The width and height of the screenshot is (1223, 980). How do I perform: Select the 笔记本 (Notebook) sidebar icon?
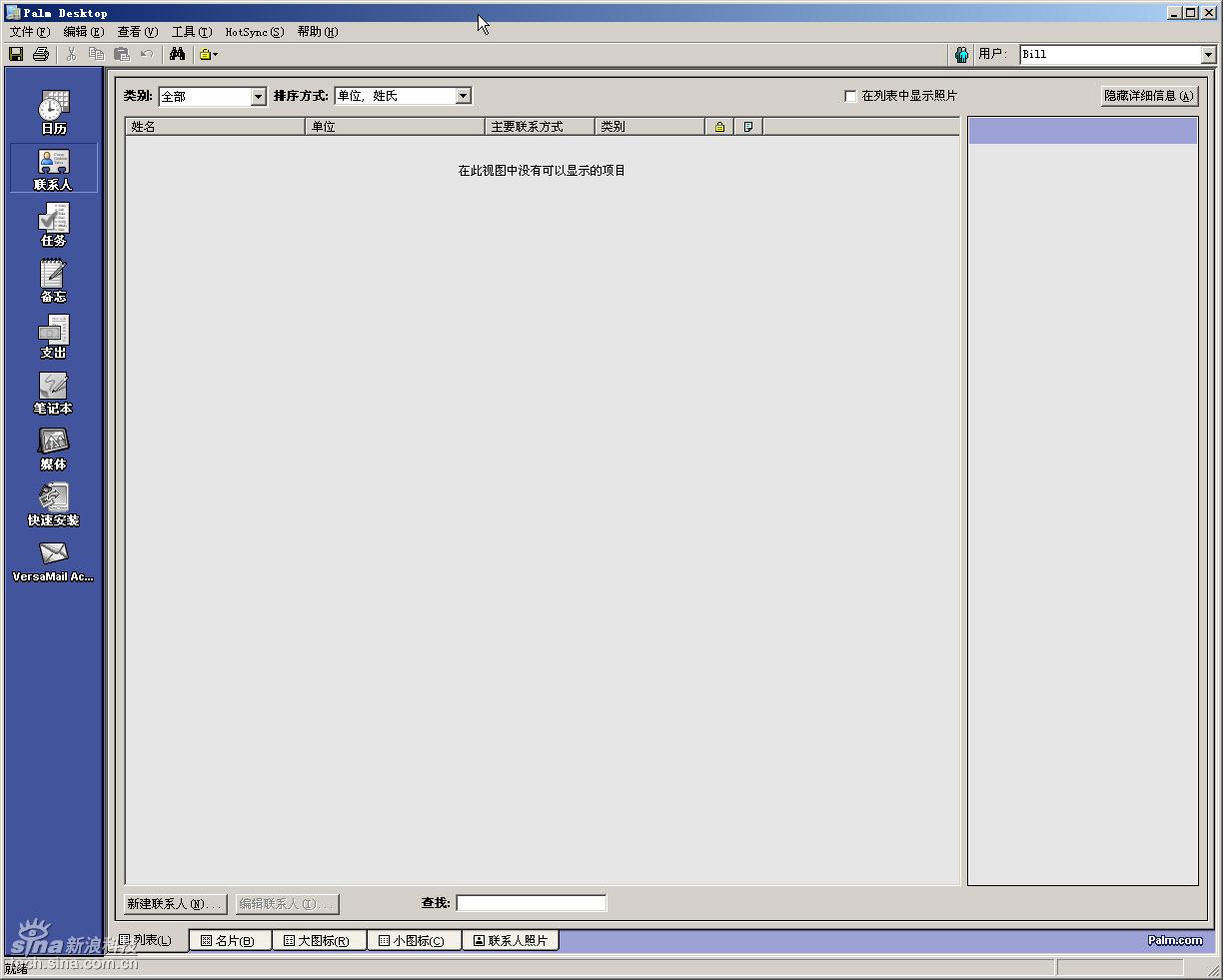tap(53, 392)
